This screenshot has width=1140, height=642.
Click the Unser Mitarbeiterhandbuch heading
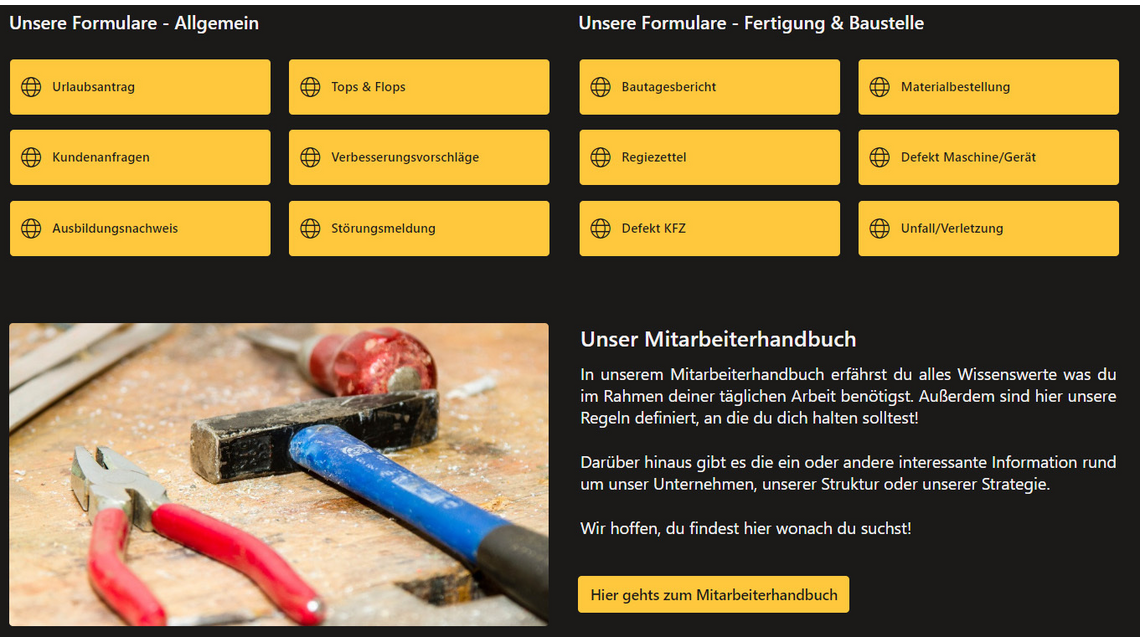(x=718, y=340)
